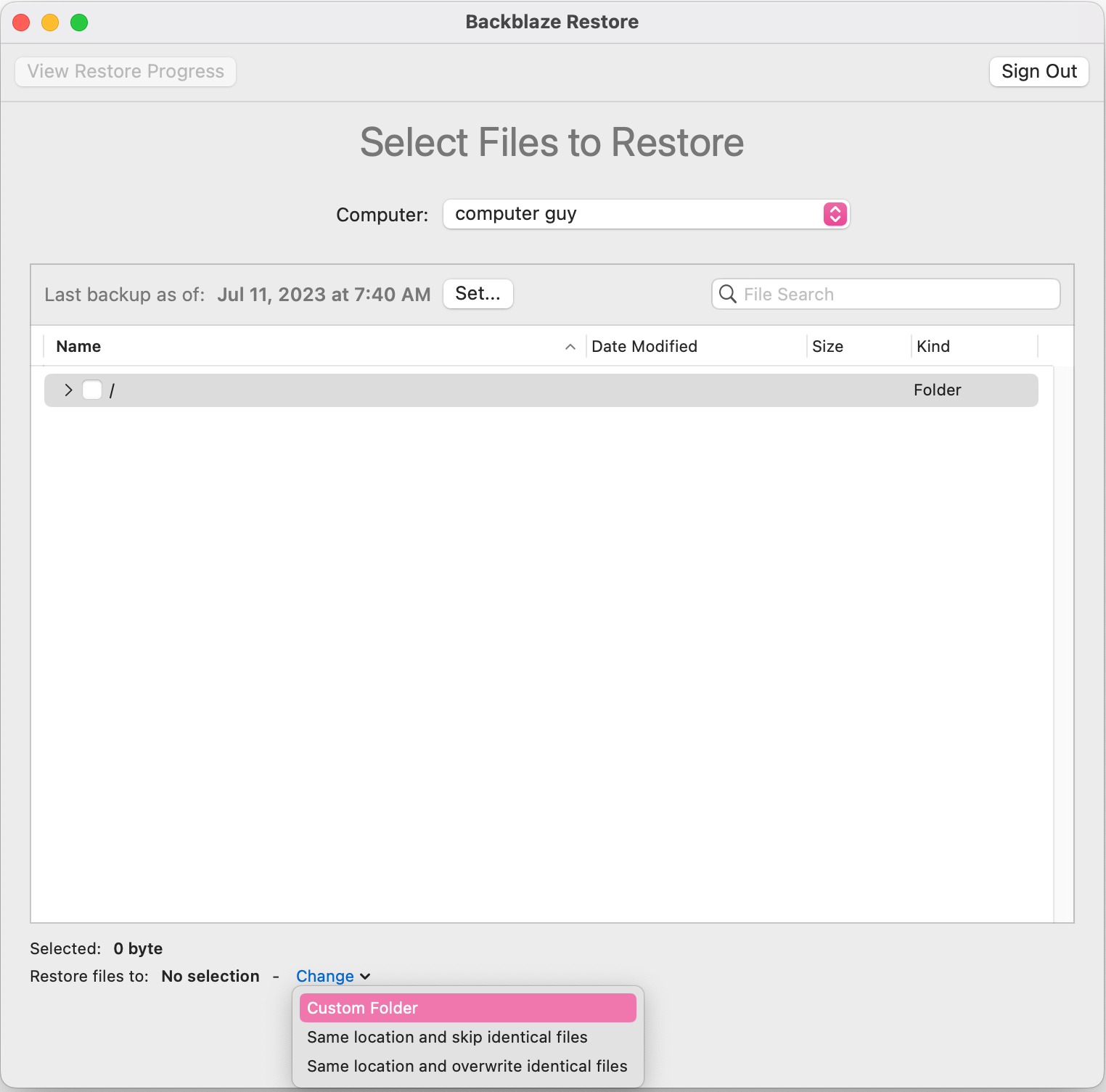Open the Change restore location dropdown
The width and height of the screenshot is (1106, 1092).
tap(333, 976)
